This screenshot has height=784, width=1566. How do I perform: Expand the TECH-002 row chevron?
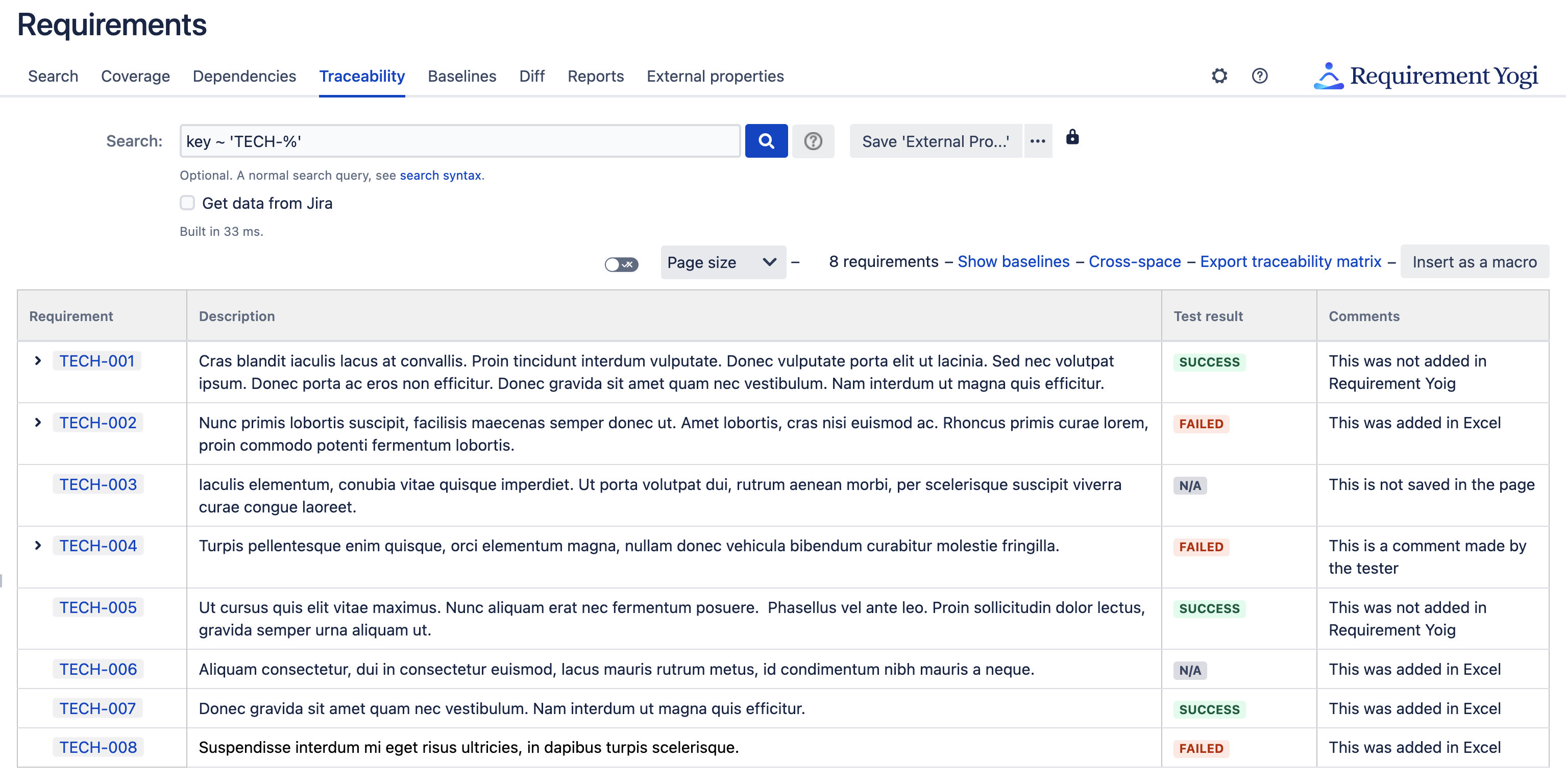pyautogui.click(x=38, y=423)
